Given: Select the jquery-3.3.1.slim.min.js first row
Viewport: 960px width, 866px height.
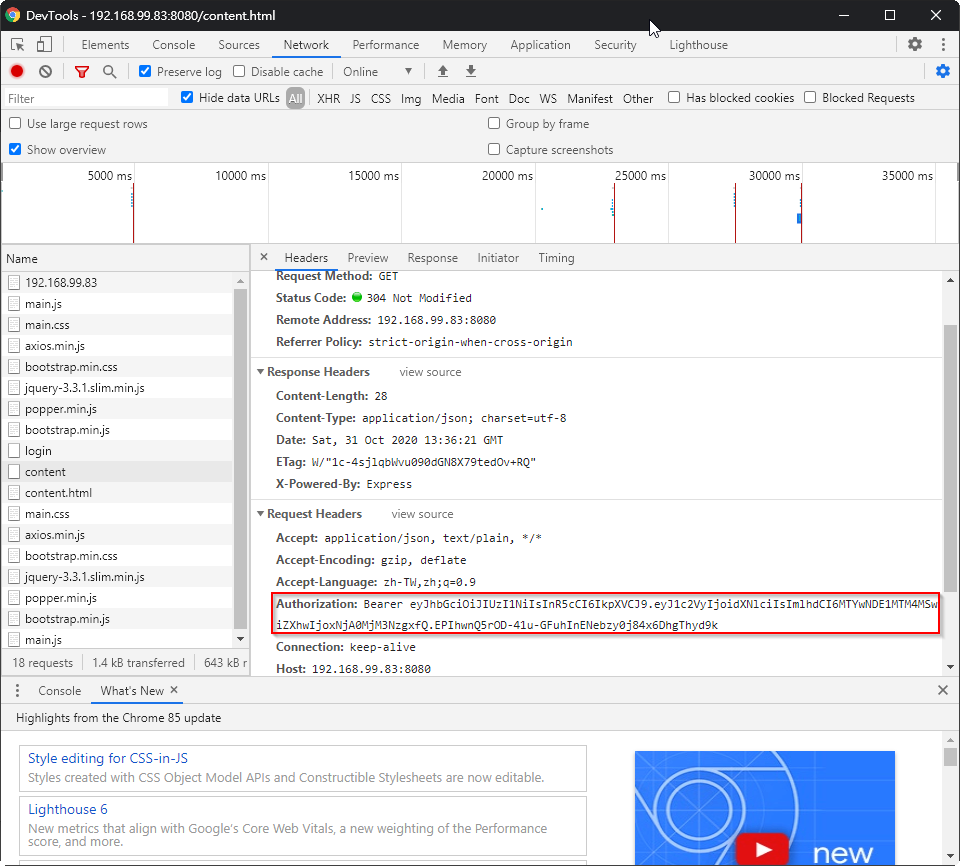Looking at the screenshot, I should coord(117,388).
